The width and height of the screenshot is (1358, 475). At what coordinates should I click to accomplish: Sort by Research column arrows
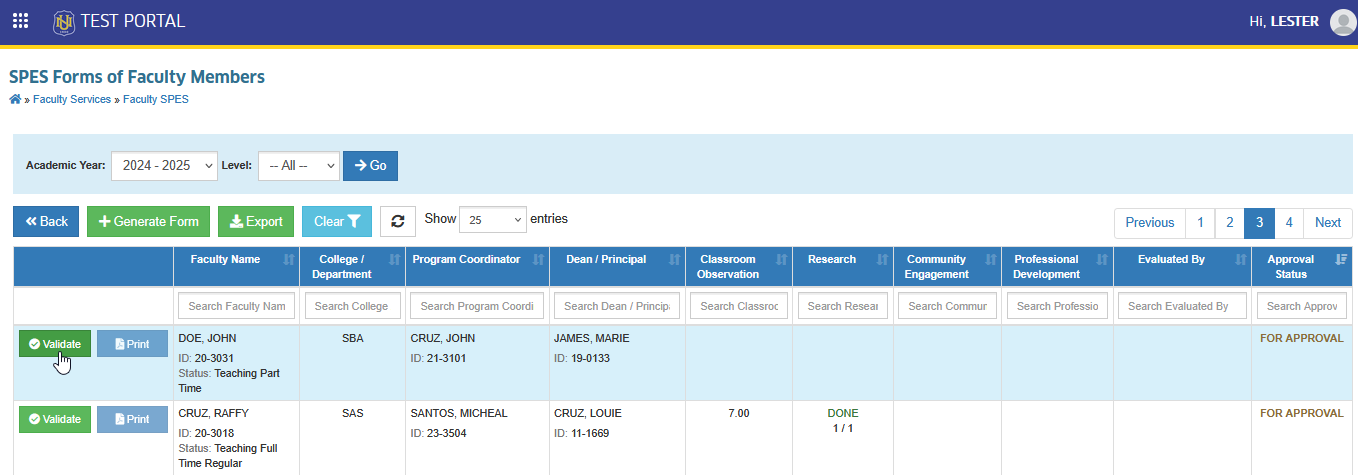point(881,260)
